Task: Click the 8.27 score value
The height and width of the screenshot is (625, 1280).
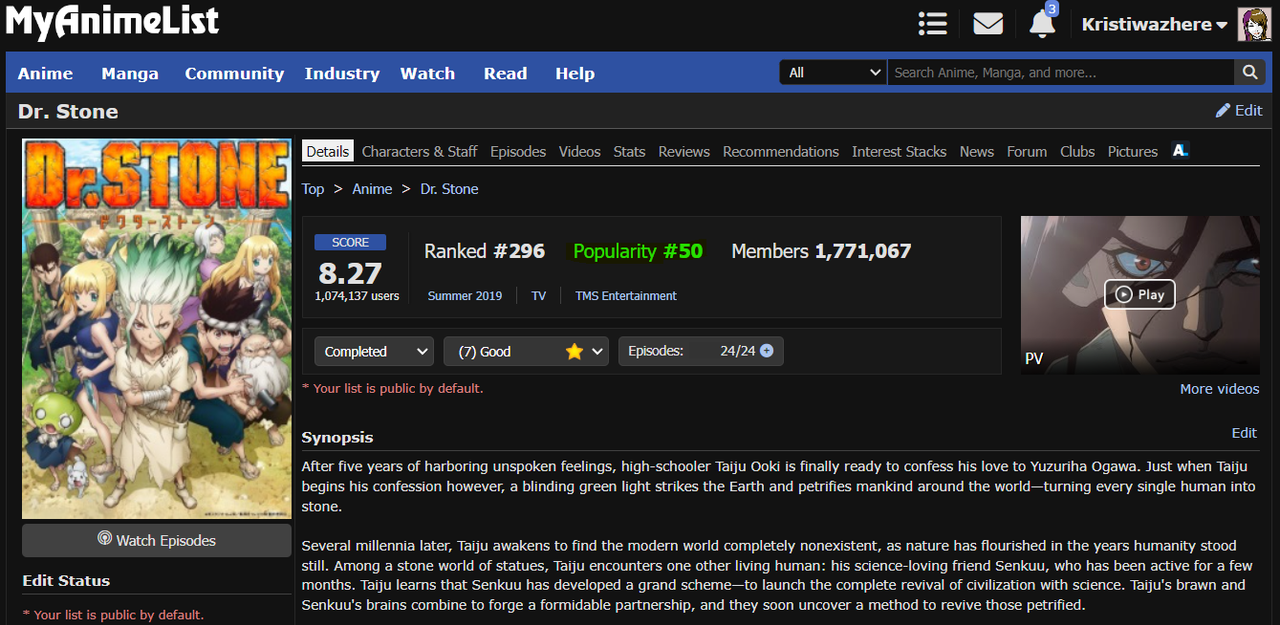Action: [x=350, y=273]
